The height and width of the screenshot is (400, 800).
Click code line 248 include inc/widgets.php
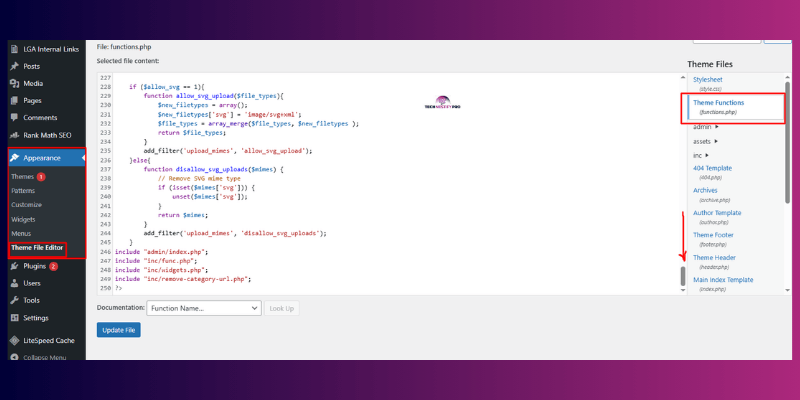[162, 270]
